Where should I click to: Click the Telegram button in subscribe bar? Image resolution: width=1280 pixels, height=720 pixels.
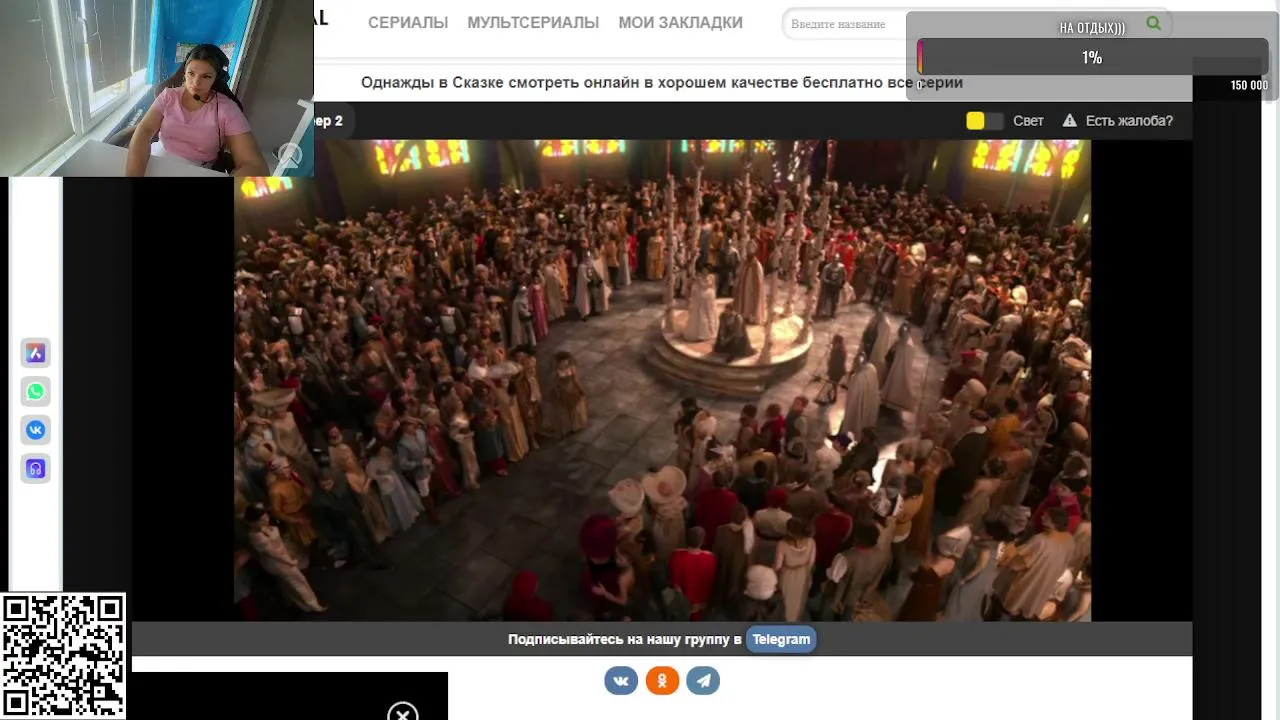coord(781,639)
